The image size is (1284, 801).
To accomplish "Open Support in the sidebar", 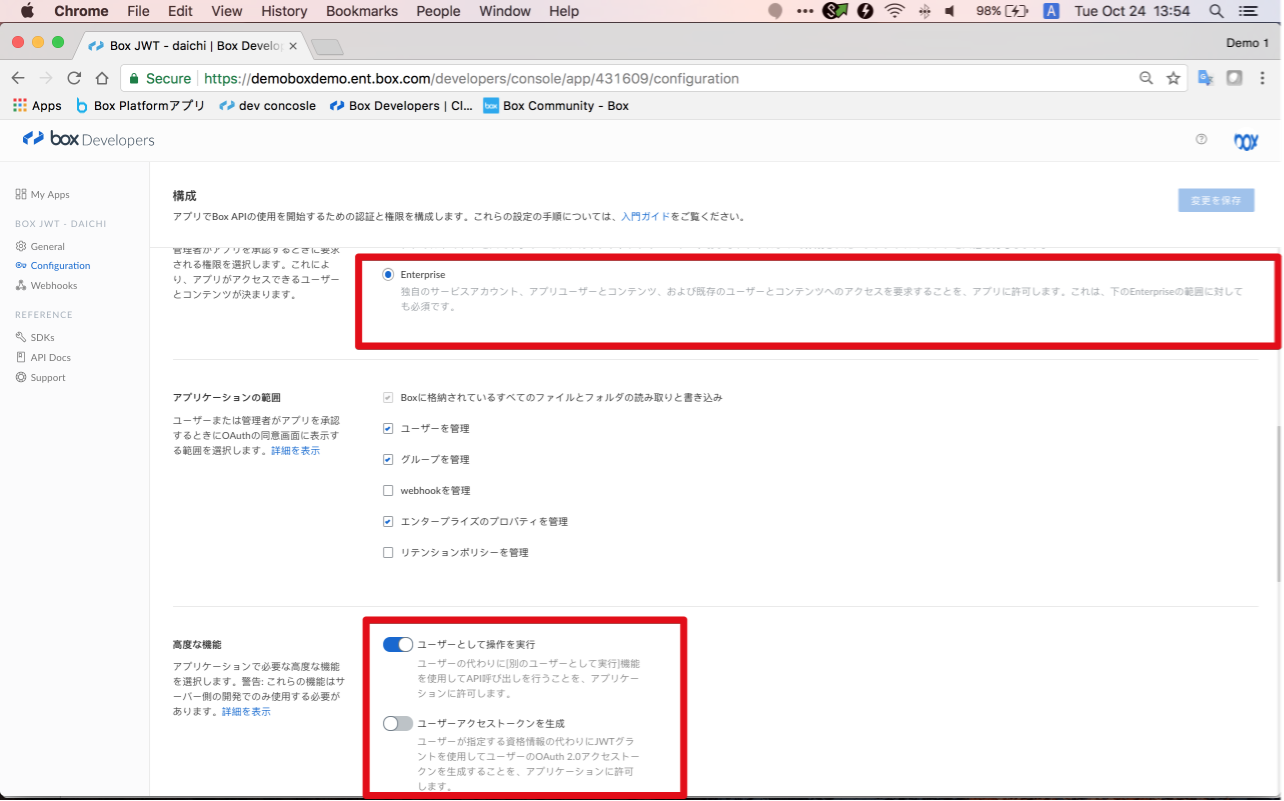I will pos(41,378).
